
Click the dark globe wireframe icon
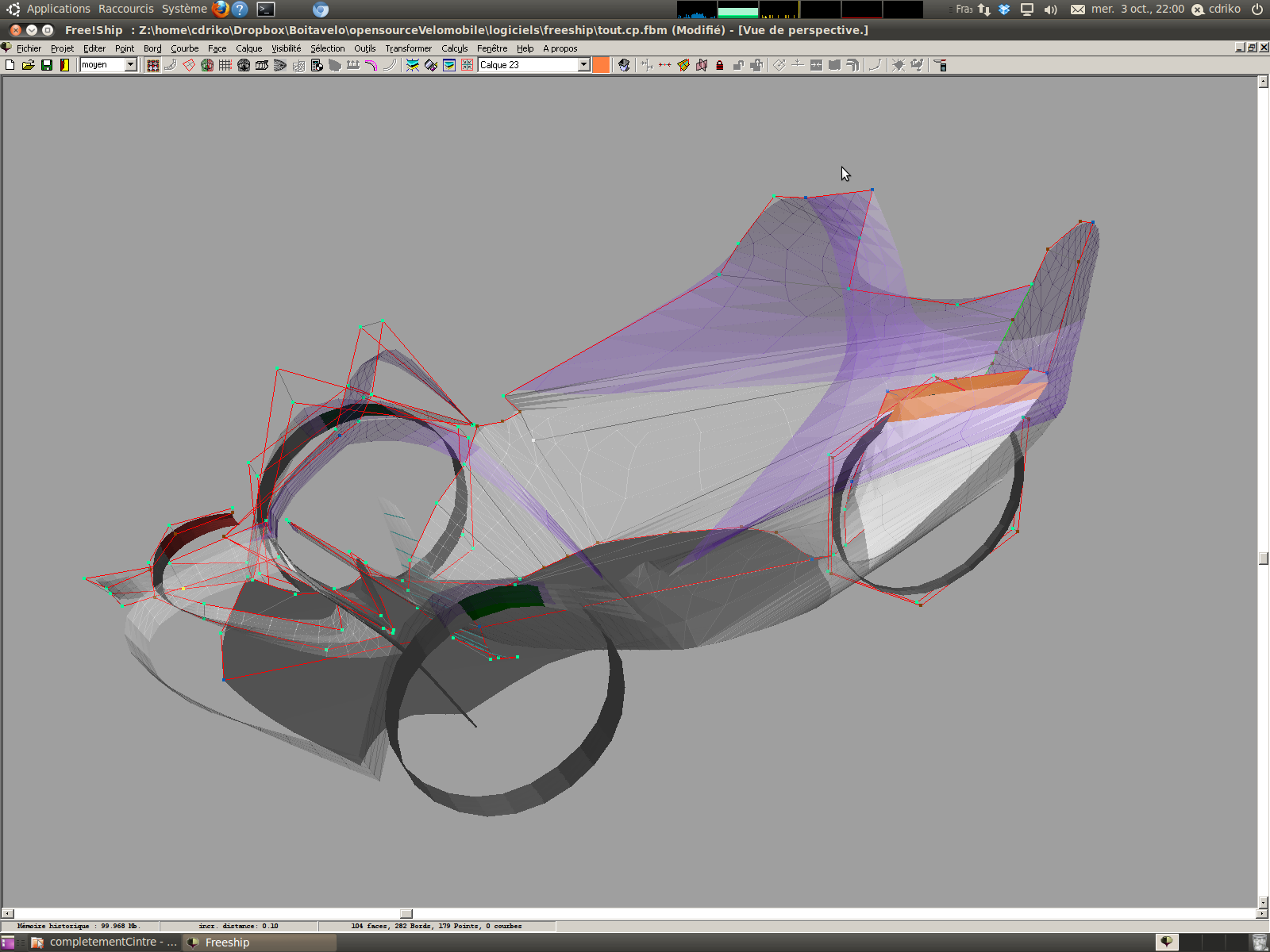click(x=244, y=65)
